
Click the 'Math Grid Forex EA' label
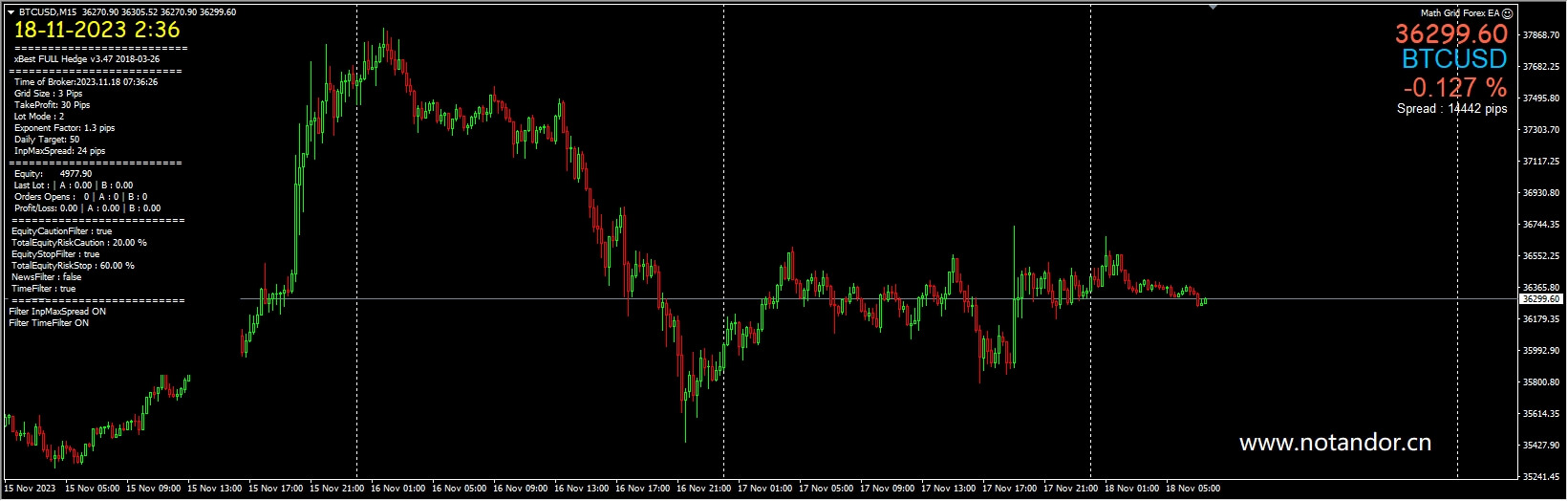1460,12
